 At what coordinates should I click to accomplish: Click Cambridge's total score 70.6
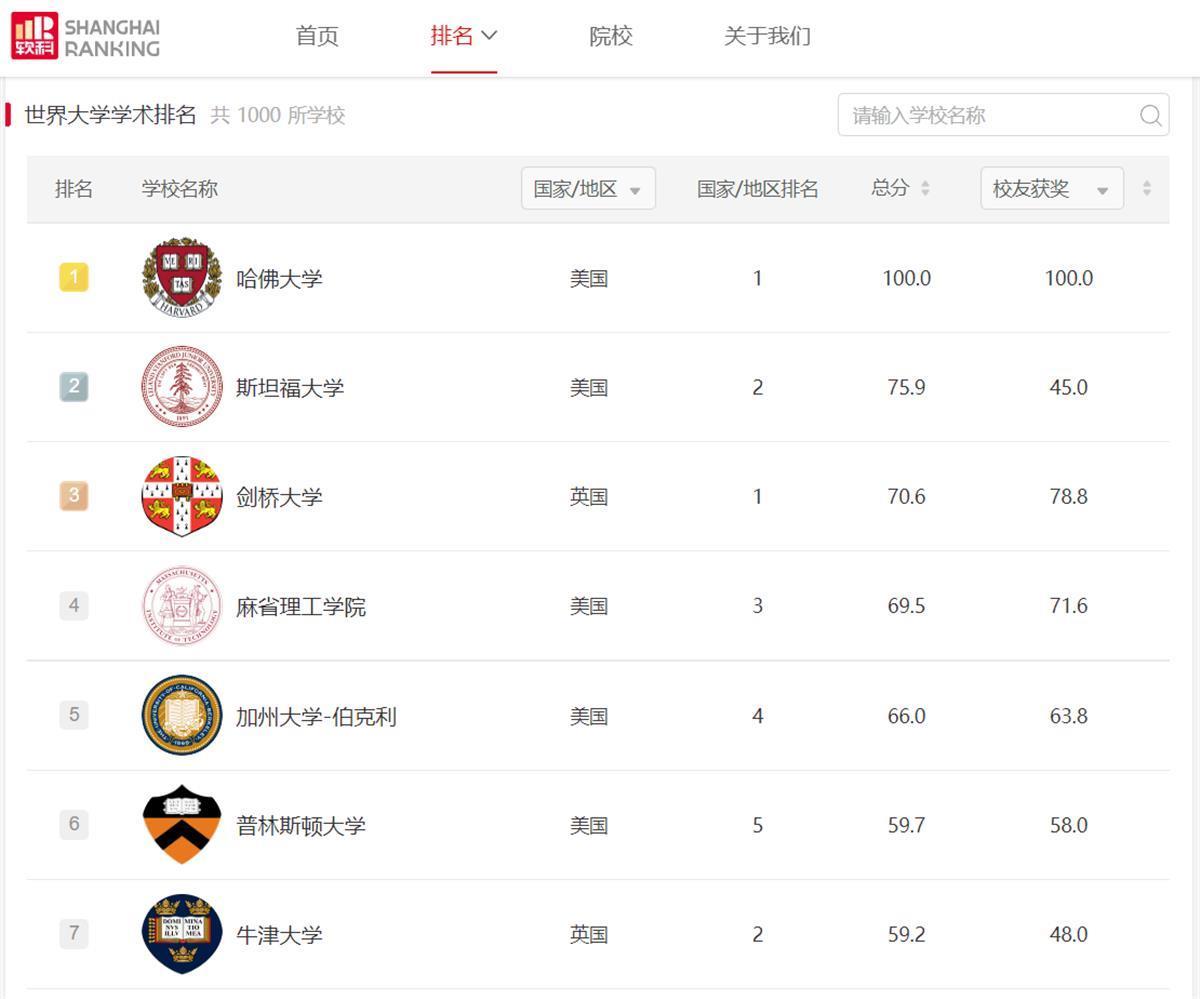[x=906, y=496]
